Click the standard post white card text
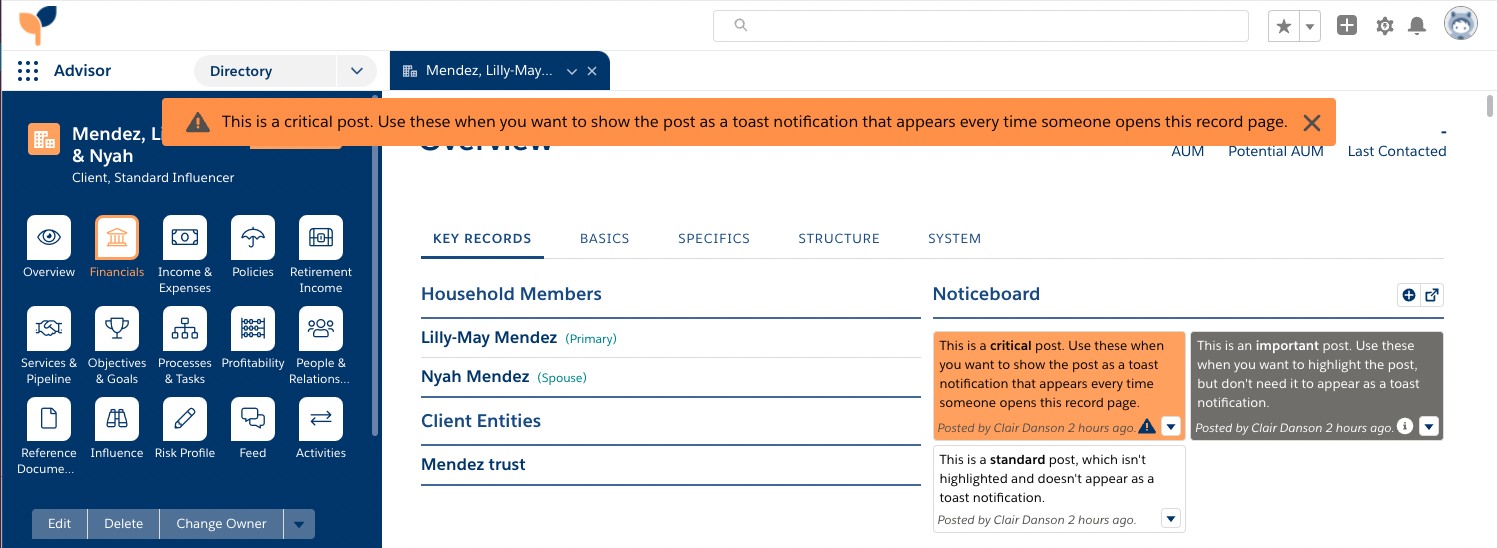Screen dimensions: 1497x548 click(x=1046, y=479)
